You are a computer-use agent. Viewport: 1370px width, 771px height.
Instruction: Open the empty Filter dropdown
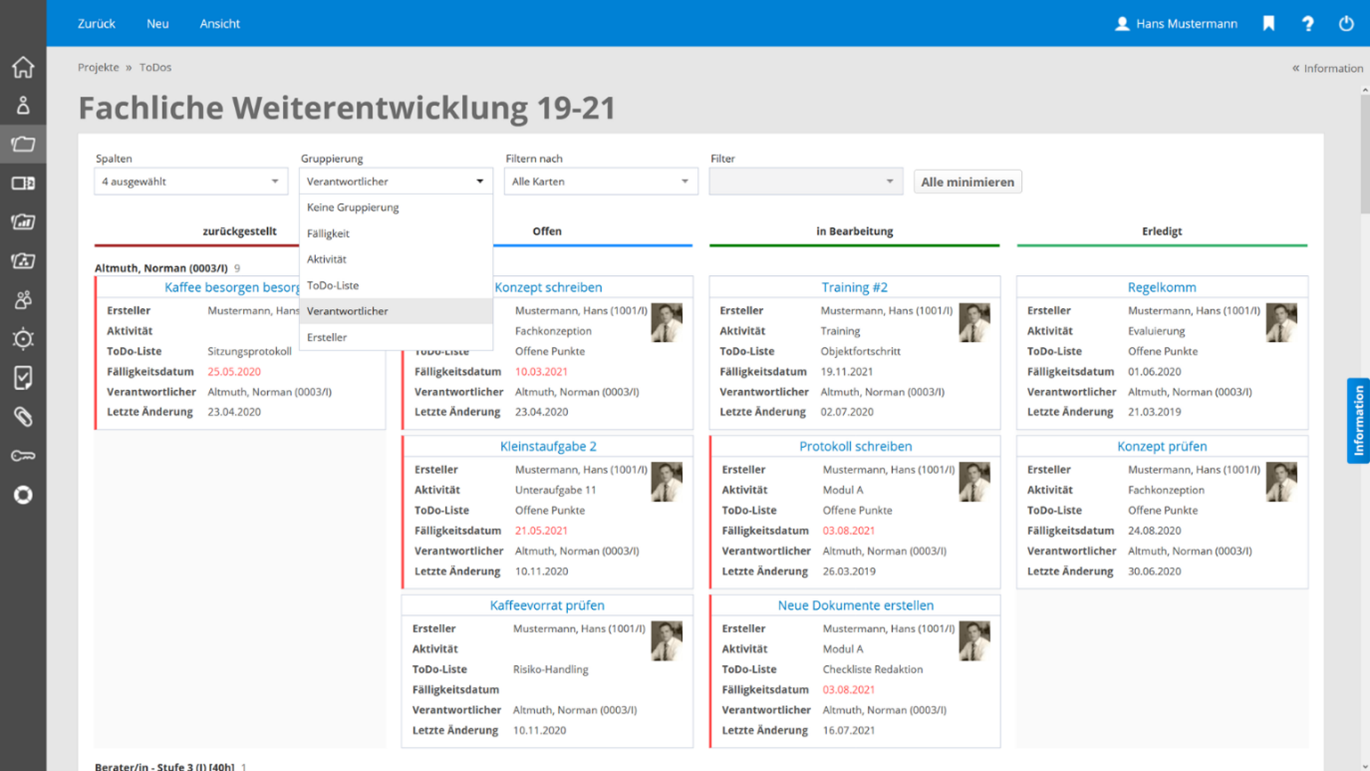(805, 182)
